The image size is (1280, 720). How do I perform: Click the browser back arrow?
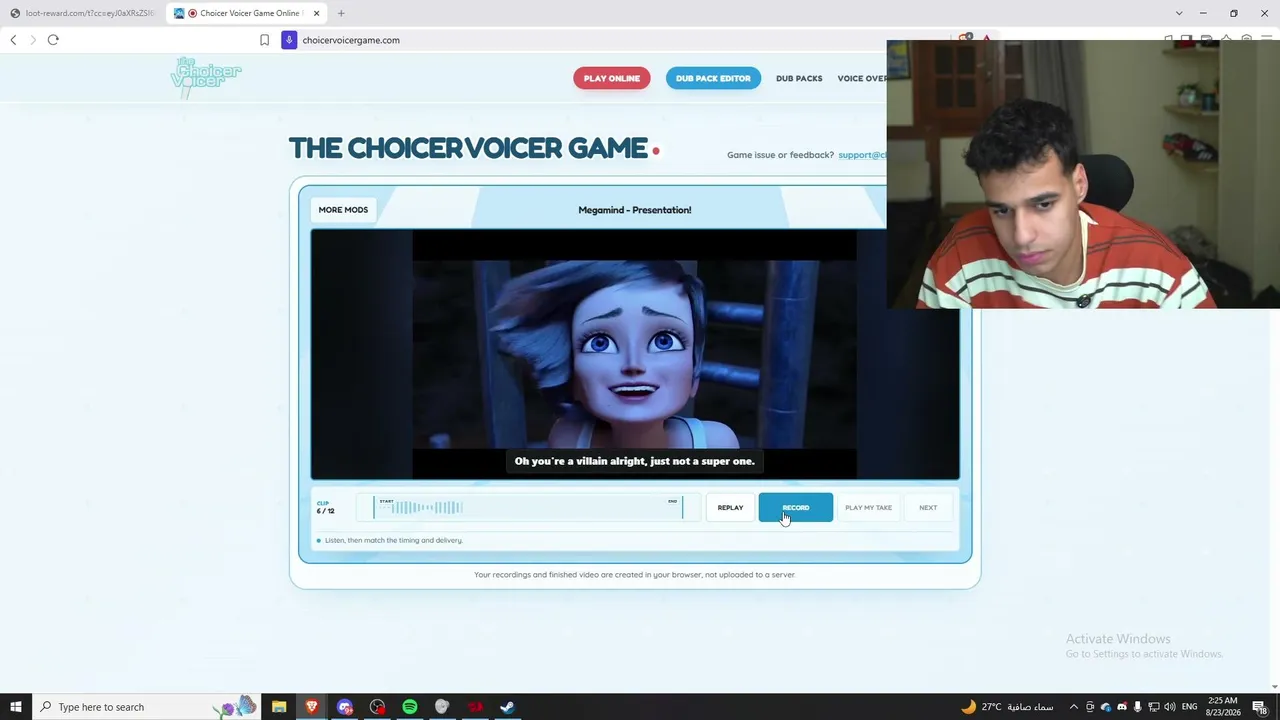pyautogui.click(x=13, y=40)
